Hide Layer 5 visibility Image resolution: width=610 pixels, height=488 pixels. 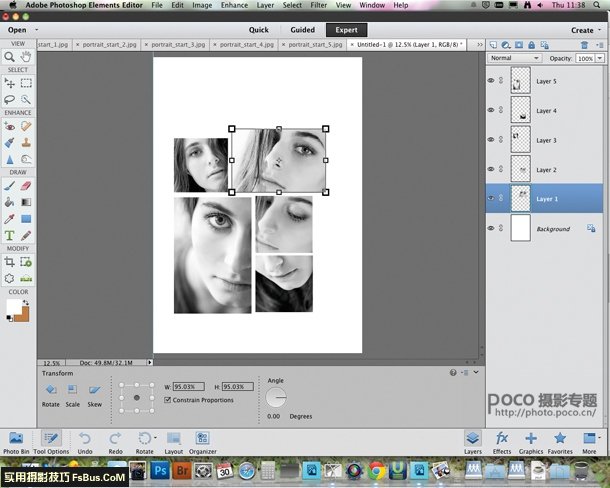(491, 81)
